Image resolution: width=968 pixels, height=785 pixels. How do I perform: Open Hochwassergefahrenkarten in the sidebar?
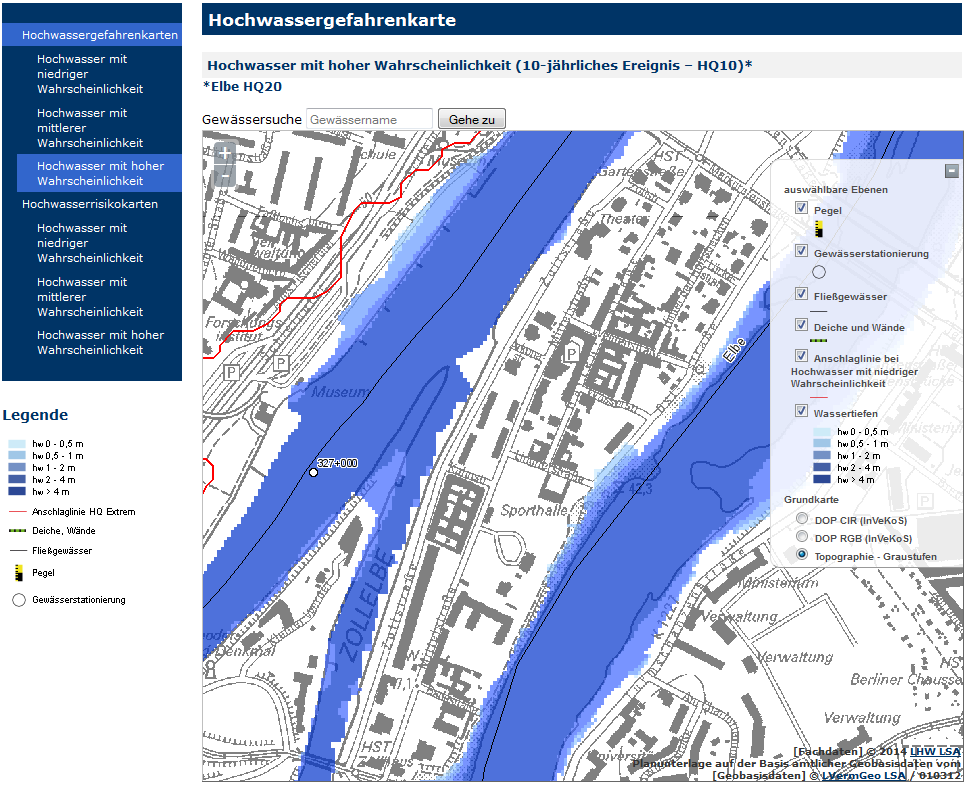100,35
